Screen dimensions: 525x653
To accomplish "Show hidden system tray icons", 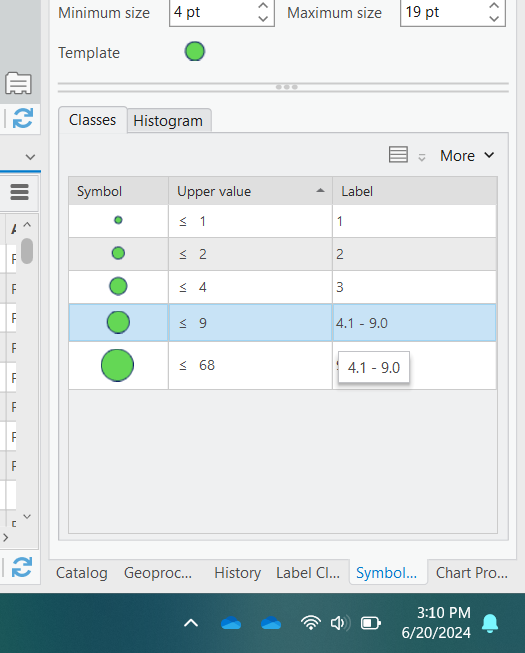I will [x=191, y=623].
